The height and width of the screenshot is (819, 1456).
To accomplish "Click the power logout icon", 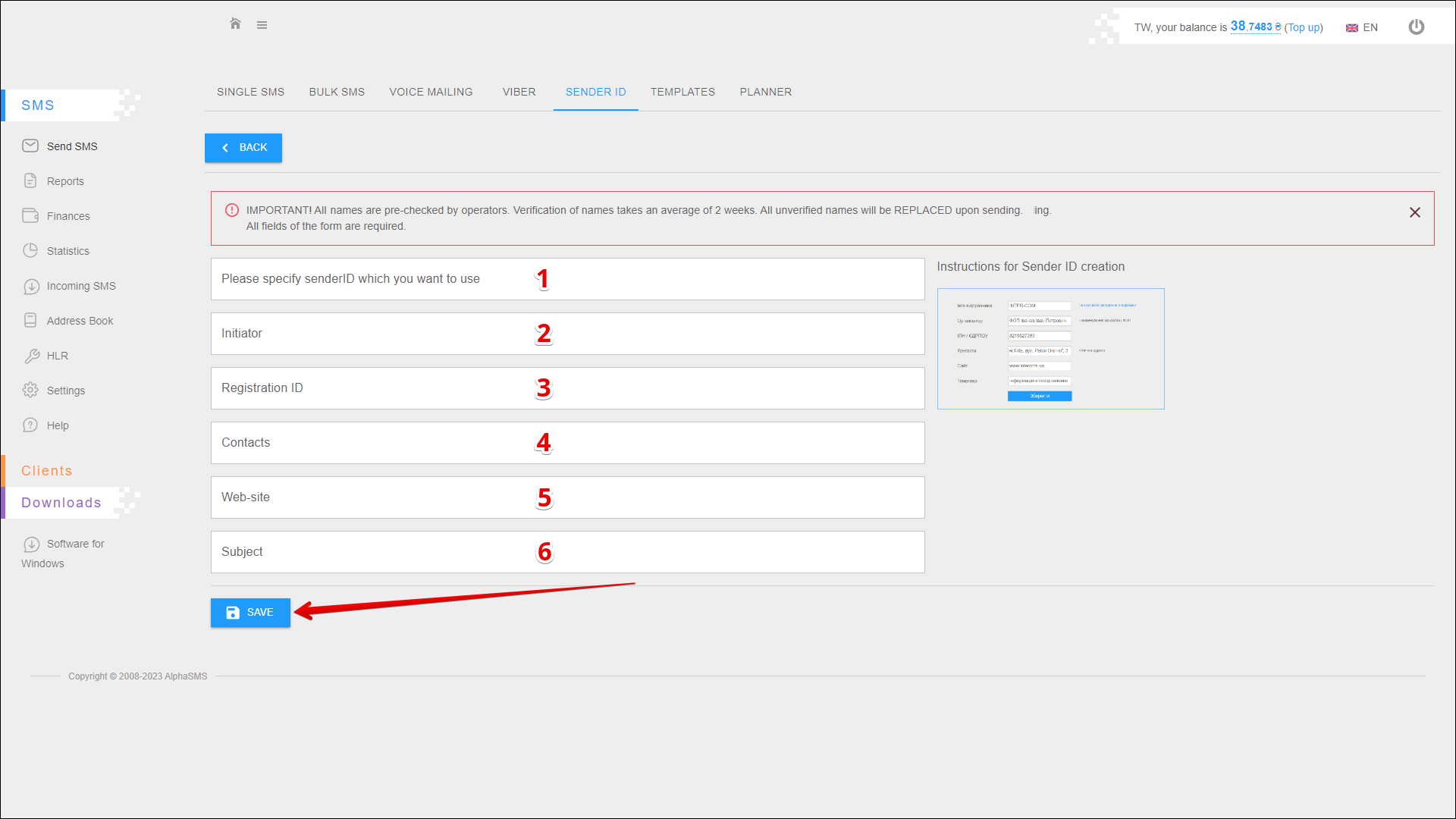I will (1416, 27).
